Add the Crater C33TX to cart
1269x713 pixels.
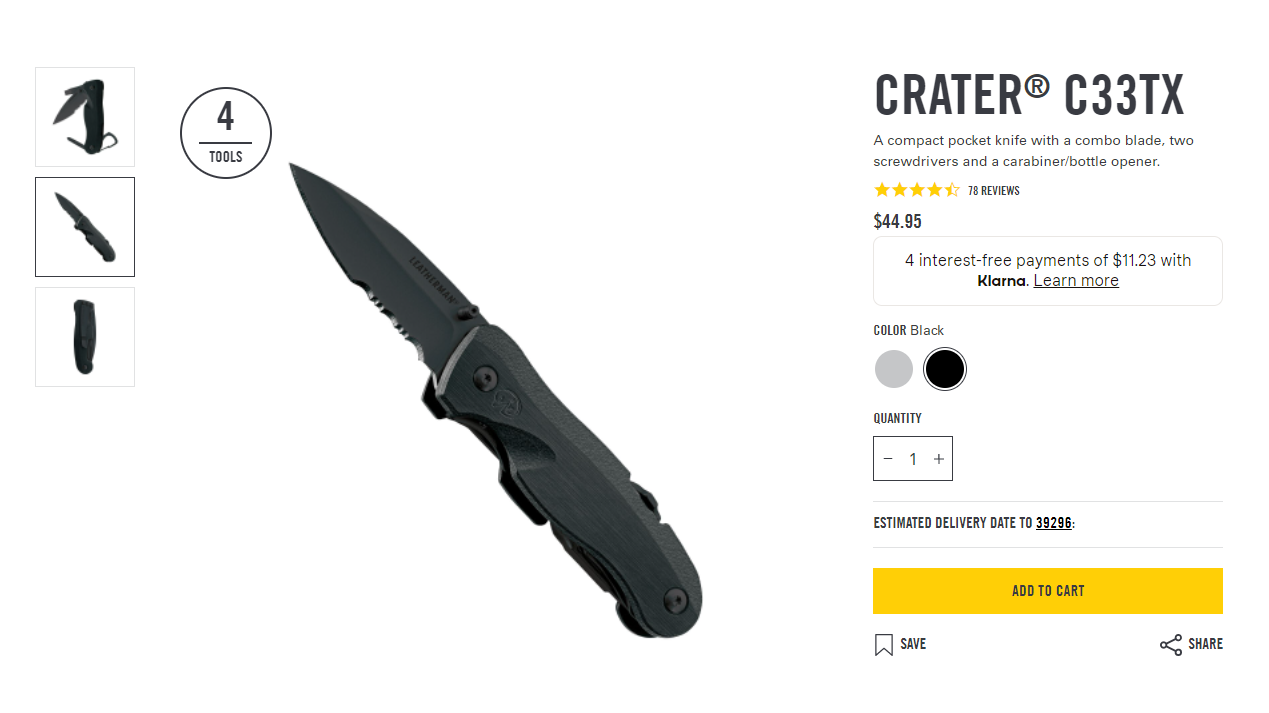[1048, 591]
